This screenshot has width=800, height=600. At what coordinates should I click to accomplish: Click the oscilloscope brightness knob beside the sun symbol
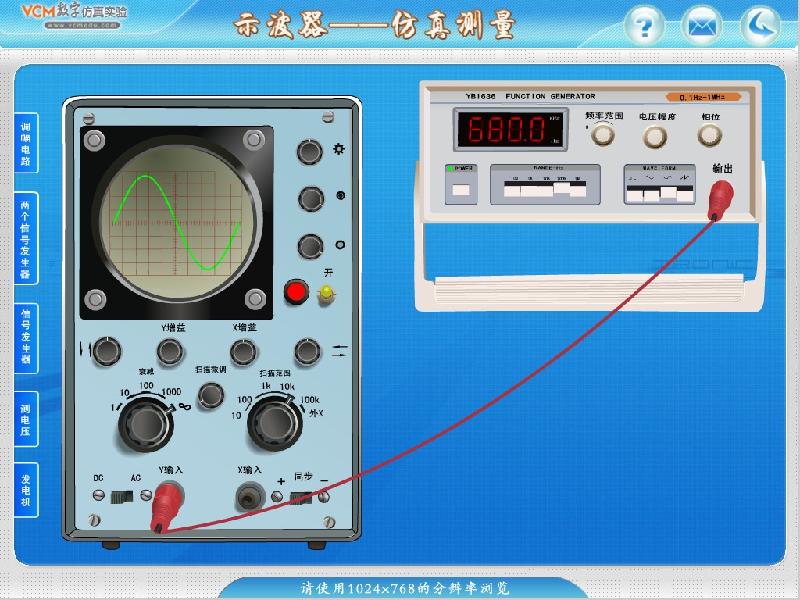point(311,151)
